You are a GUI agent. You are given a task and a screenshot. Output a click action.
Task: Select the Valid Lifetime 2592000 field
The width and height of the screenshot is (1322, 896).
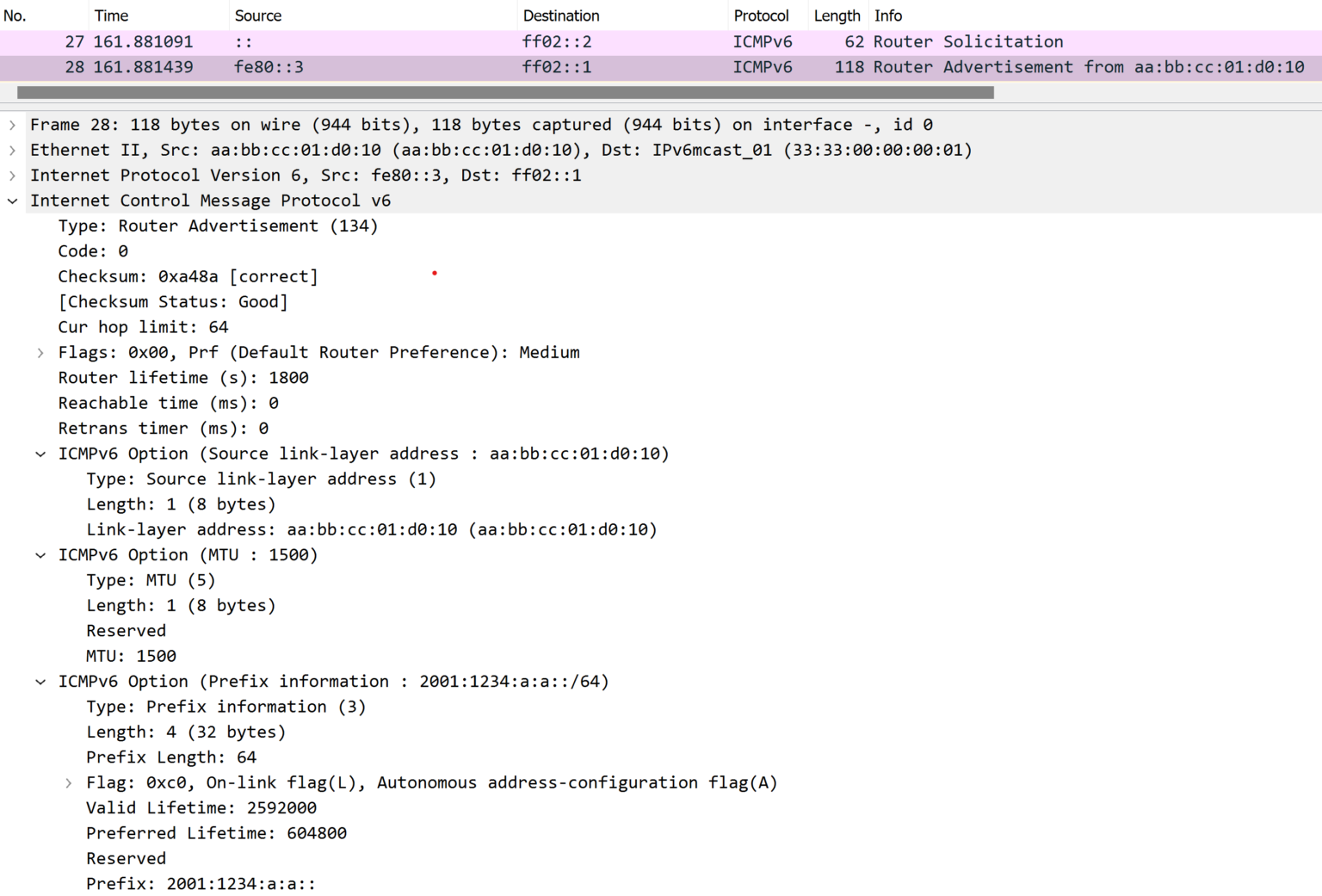tap(201, 808)
